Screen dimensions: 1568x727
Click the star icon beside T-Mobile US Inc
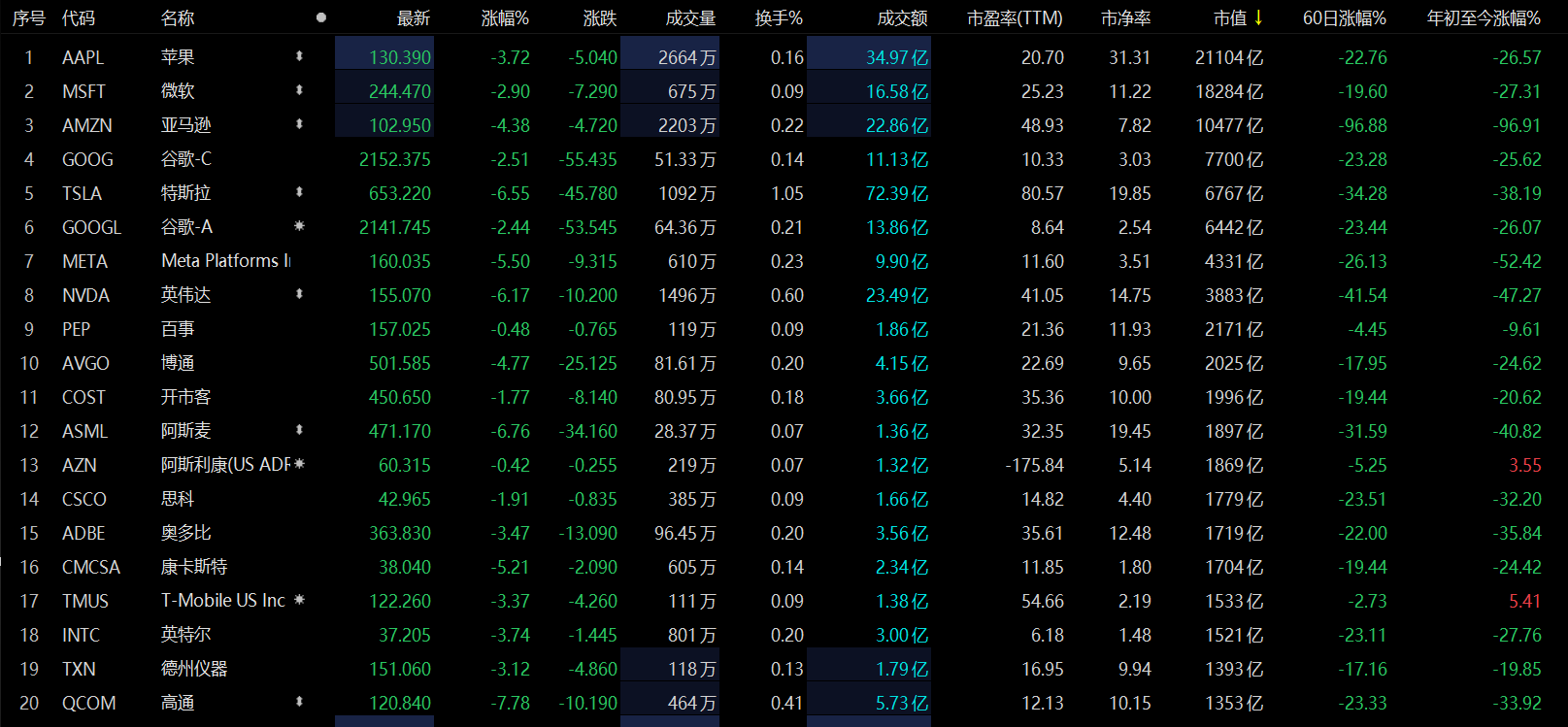[299, 600]
